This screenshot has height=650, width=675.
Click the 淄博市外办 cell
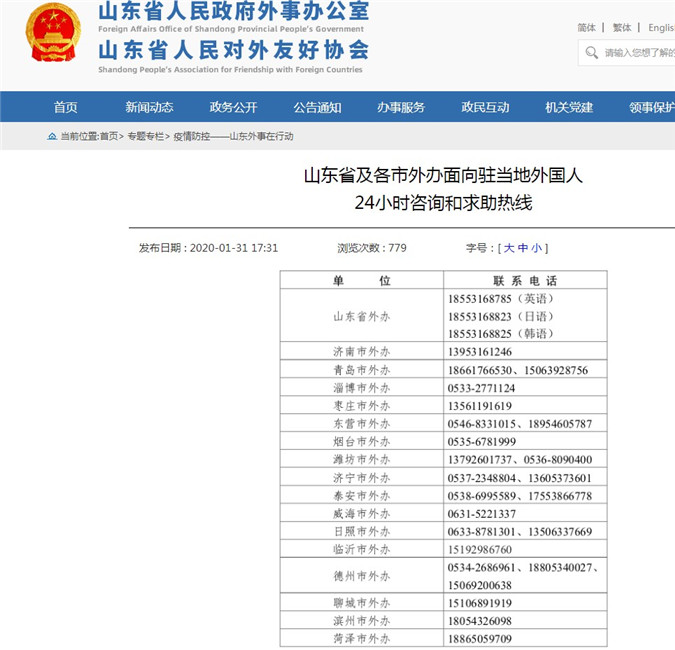pyautogui.click(x=362, y=388)
